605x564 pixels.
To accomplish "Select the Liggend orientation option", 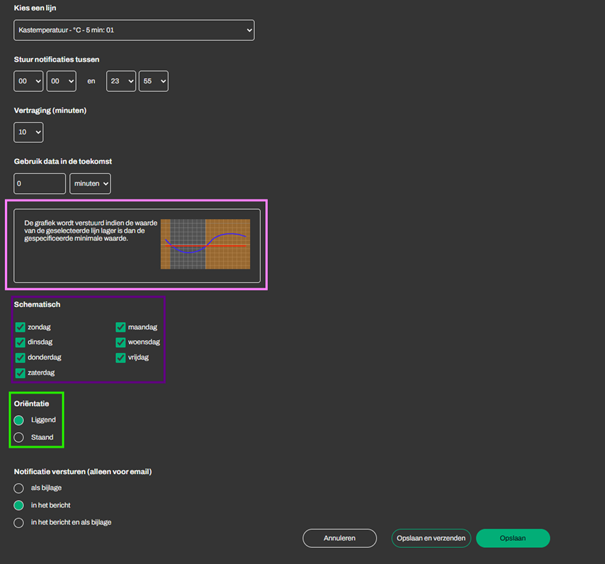I will (x=19, y=420).
